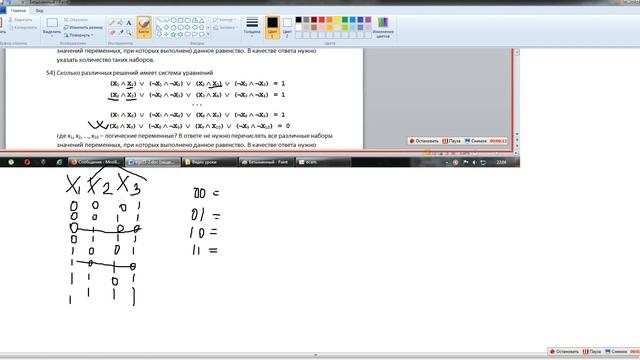Activate the Цвет 1 foreground color
The image size is (640, 360).
[272, 27]
